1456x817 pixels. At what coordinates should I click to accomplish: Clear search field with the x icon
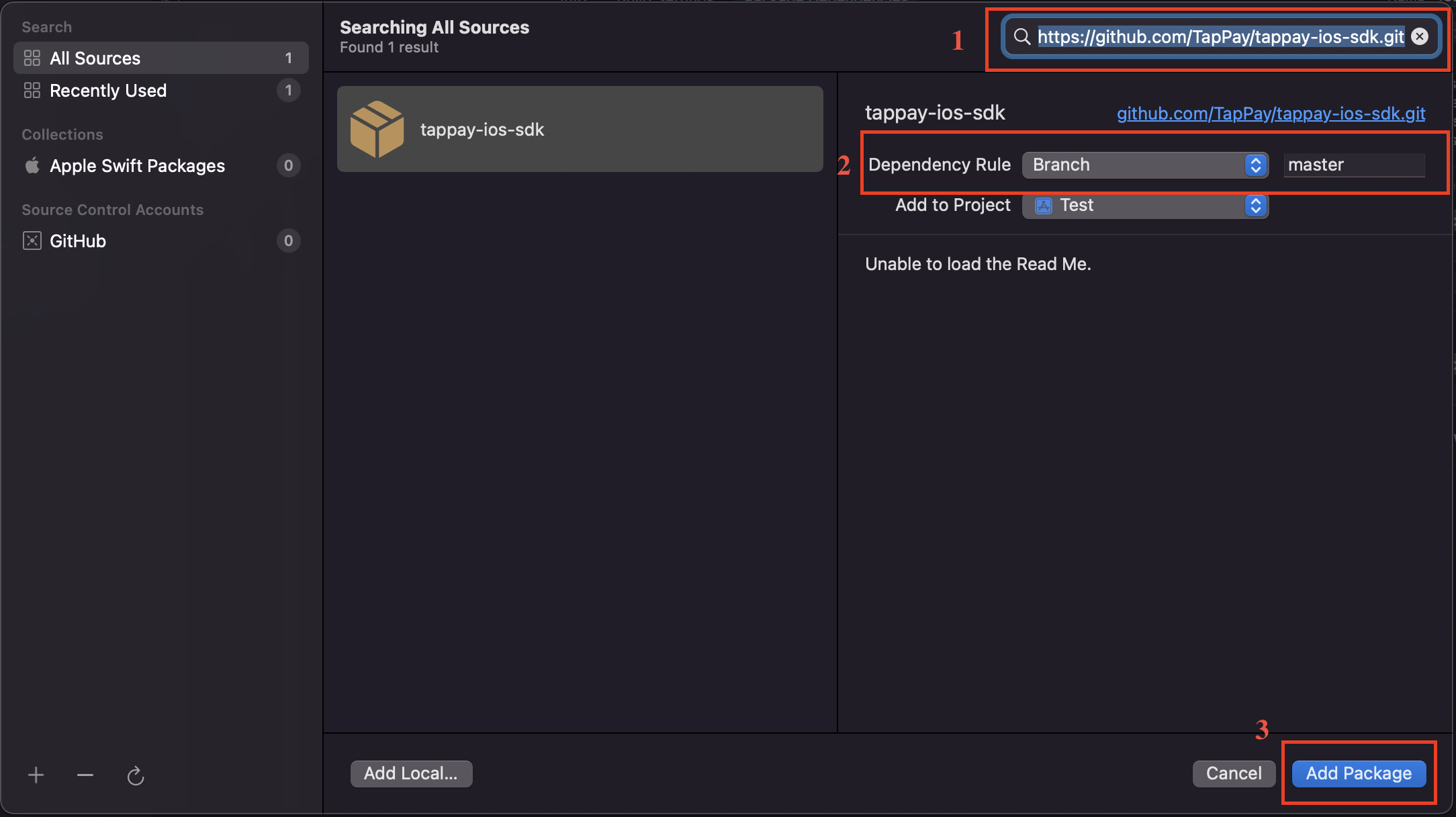1420,36
